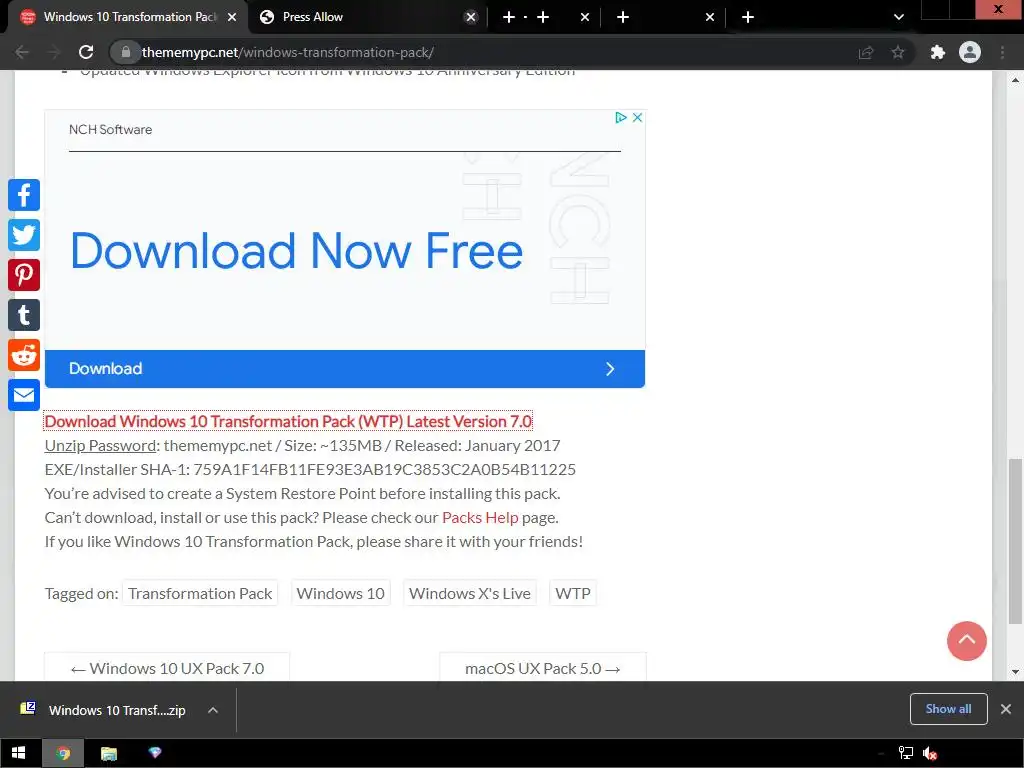Share page on Facebook sidebar icon
1024x768 pixels.
(24, 195)
